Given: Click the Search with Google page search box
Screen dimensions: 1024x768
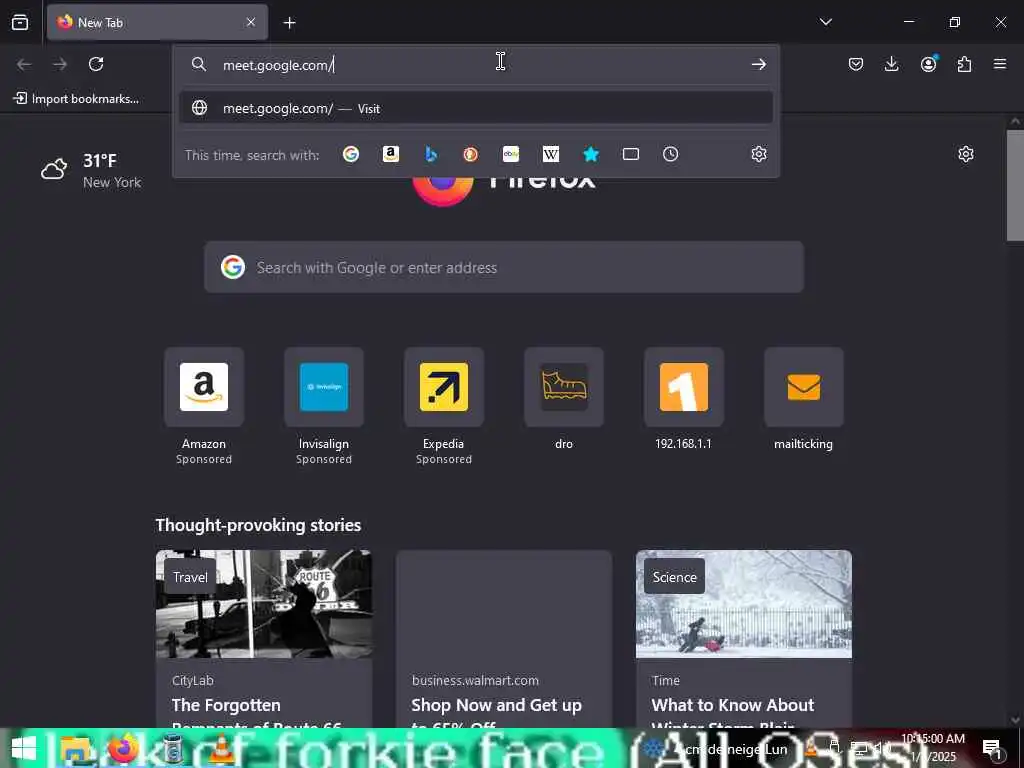Looking at the screenshot, I should [504, 267].
